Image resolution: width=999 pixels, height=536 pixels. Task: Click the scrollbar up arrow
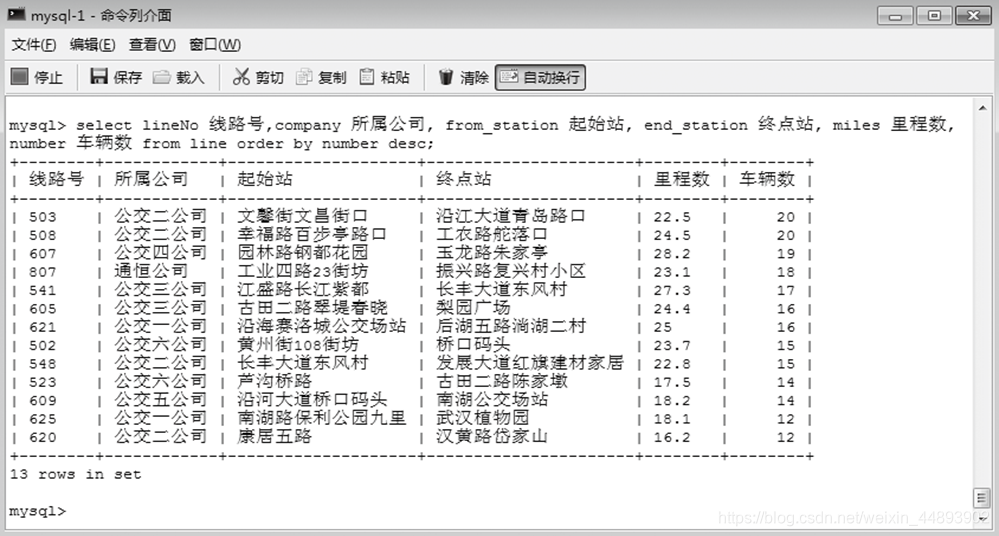982,108
